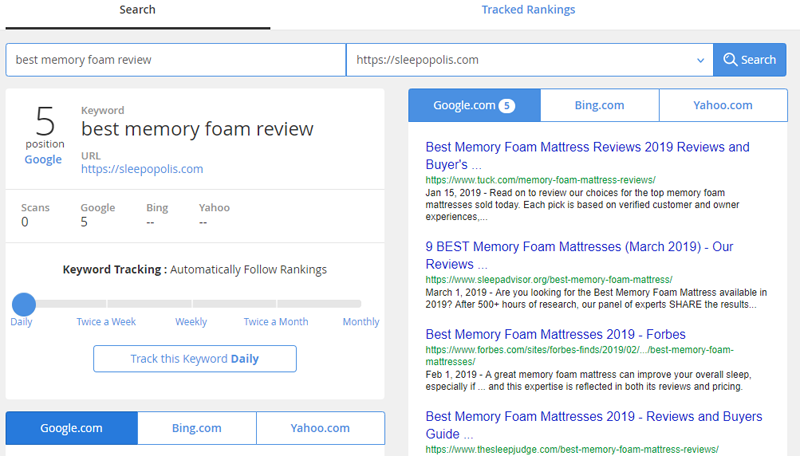800x456 pixels.
Task: Select Weekly tracking frequency
Action: tap(191, 322)
